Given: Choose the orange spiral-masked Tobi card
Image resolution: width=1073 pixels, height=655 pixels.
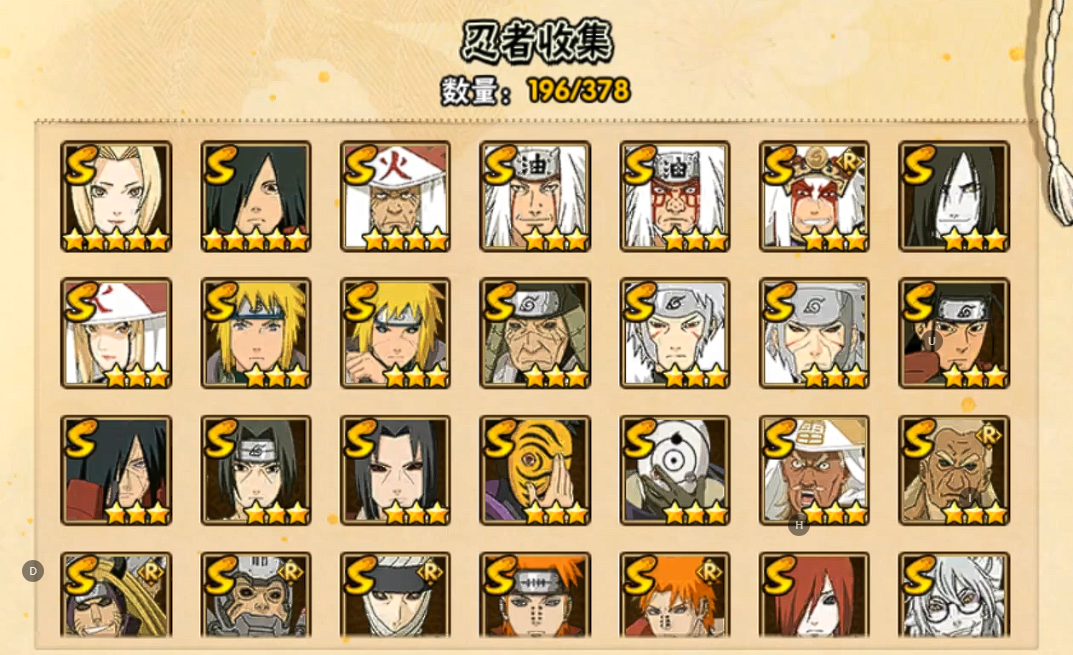Looking at the screenshot, I should click(x=534, y=470).
